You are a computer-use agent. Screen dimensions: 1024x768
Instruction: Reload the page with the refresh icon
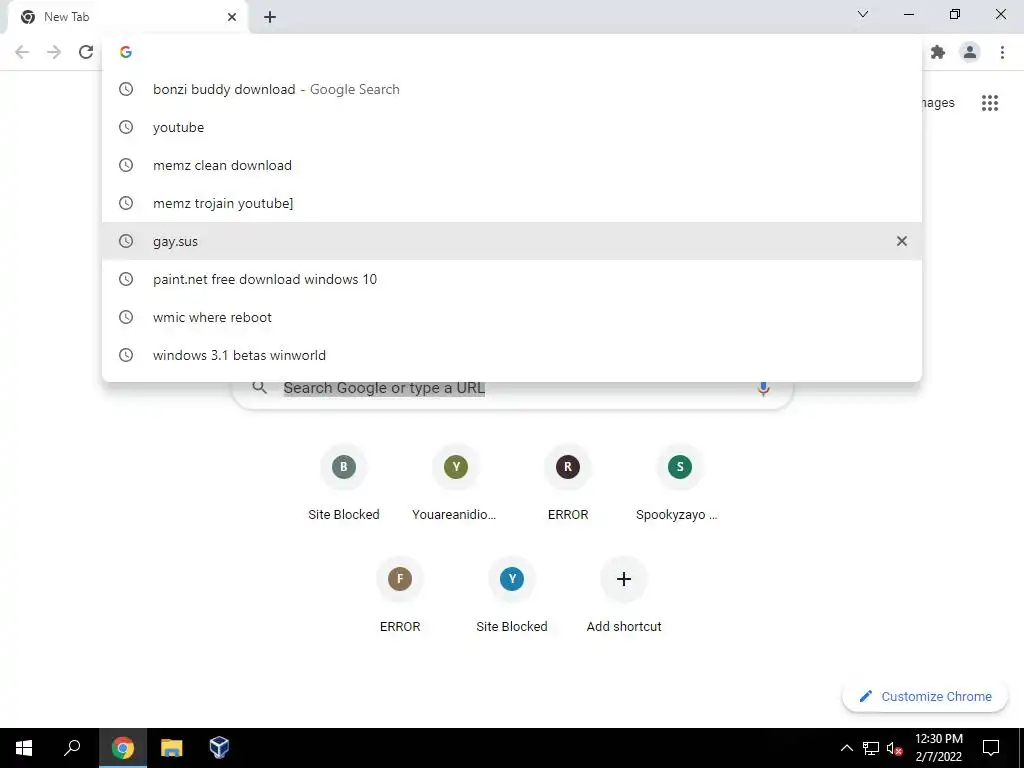[x=86, y=52]
